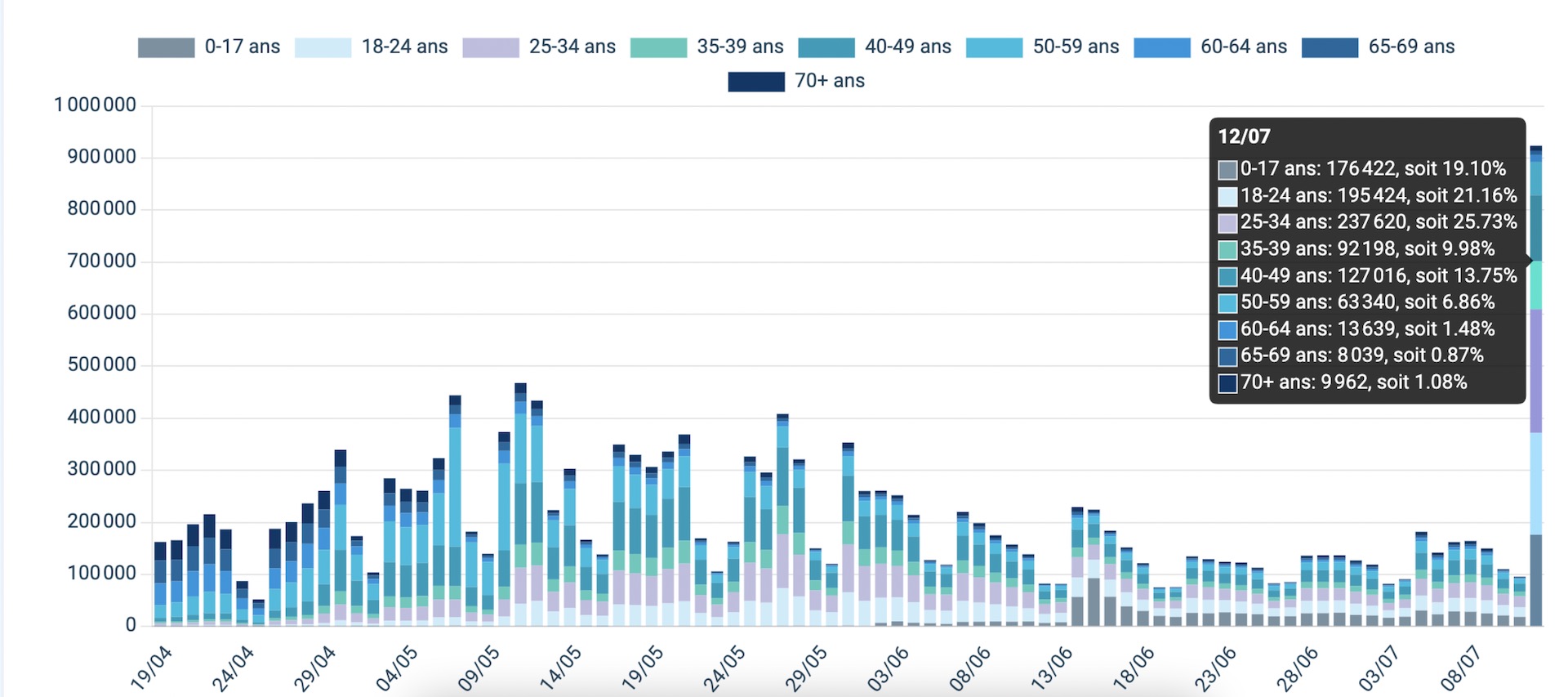Select the tall 12/07 stacked bar

pyautogui.click(x=1536, y=386)
